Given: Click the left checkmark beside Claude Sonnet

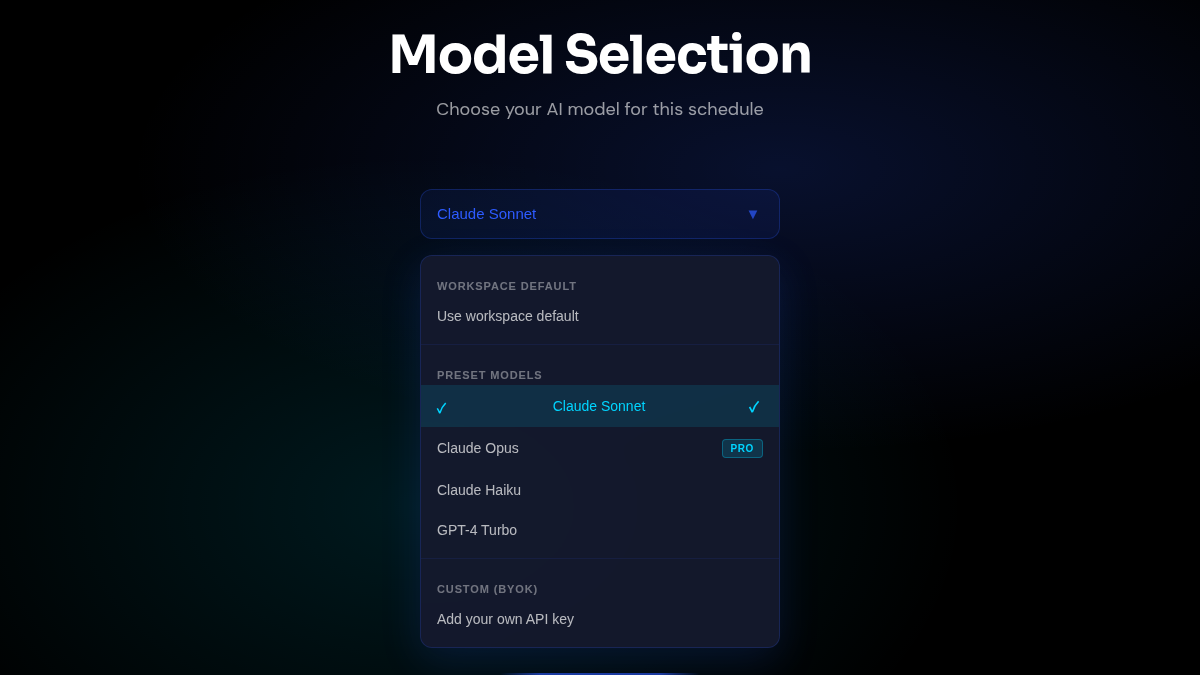Looking at the screenshot, I should click(x=442, y=407).
